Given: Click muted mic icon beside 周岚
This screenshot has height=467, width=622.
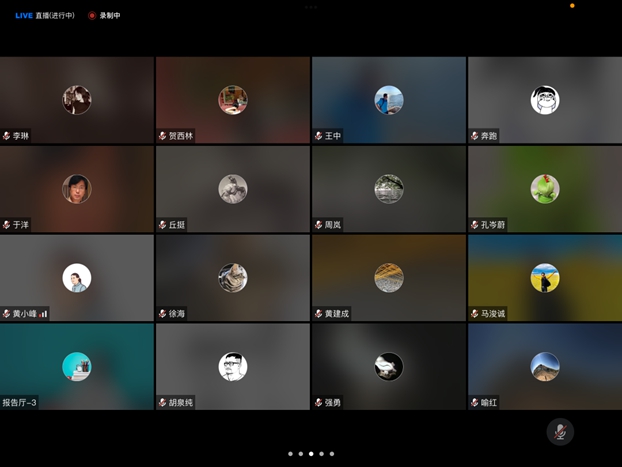Looking at the screenshot, I should click(x=319, y=225).
